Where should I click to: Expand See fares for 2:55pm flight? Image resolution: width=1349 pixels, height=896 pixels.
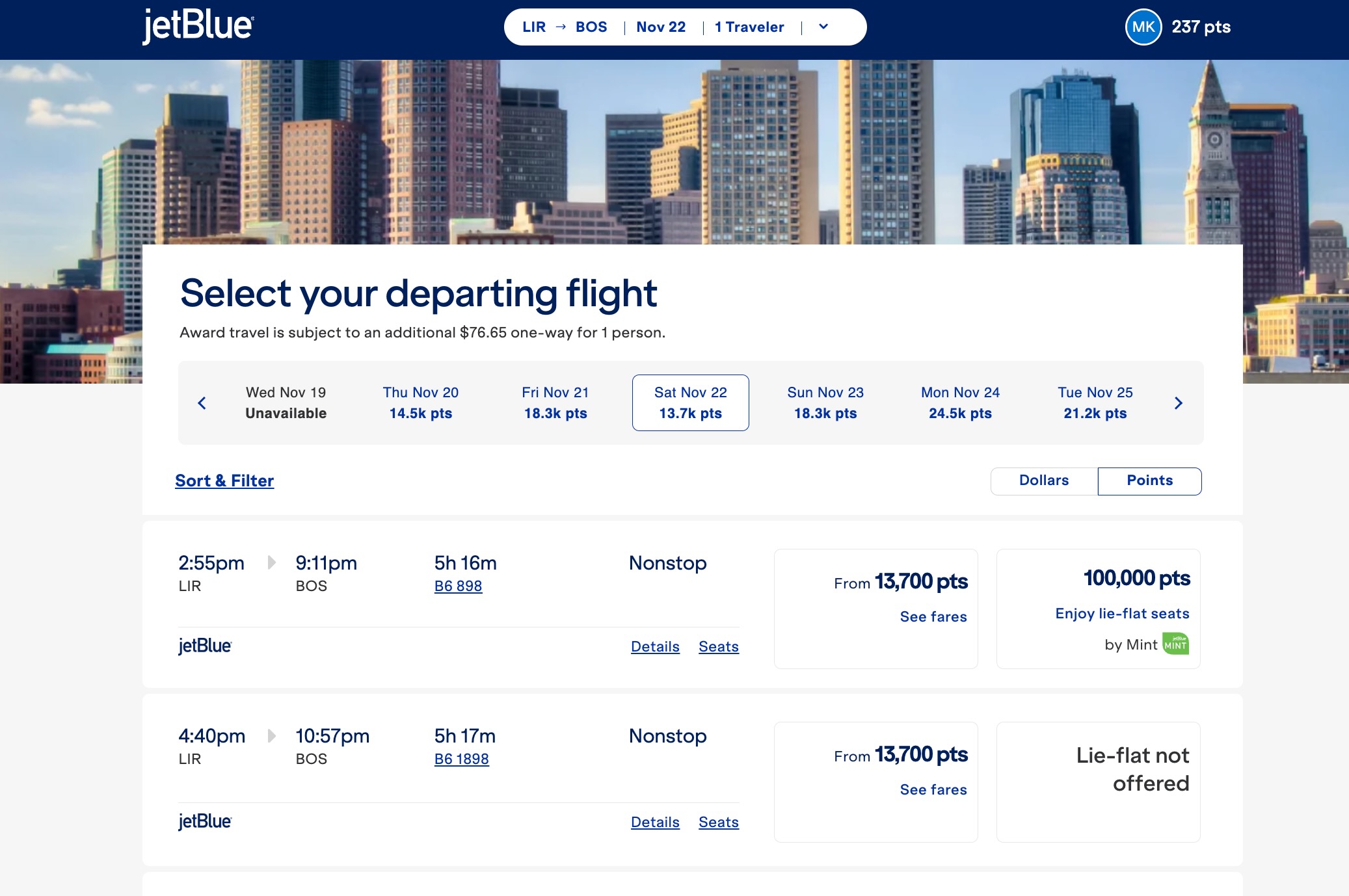point(933,616)
